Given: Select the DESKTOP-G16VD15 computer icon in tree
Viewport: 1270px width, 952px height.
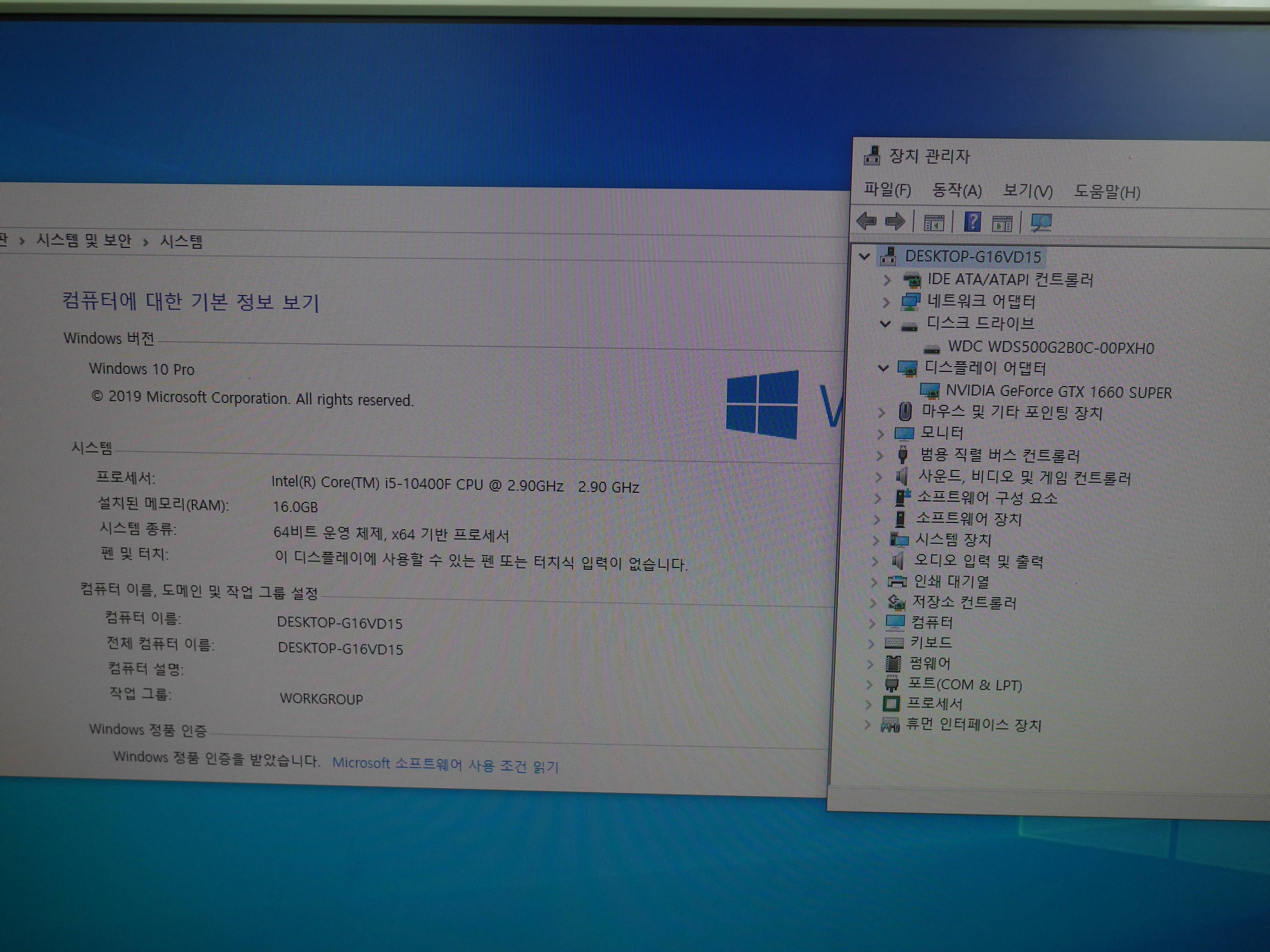Looking at the screenshot, I should [888, 256].
